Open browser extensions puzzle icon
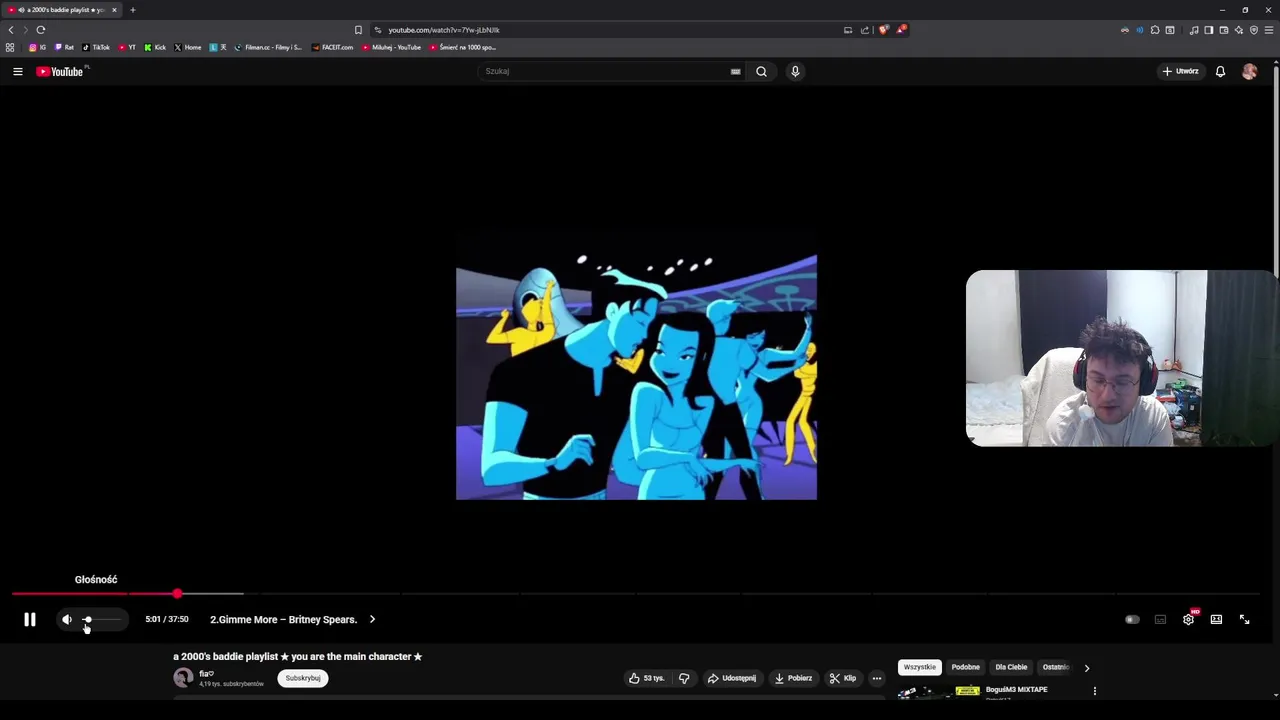1280x720 pixels. (x=1155, y=30)
